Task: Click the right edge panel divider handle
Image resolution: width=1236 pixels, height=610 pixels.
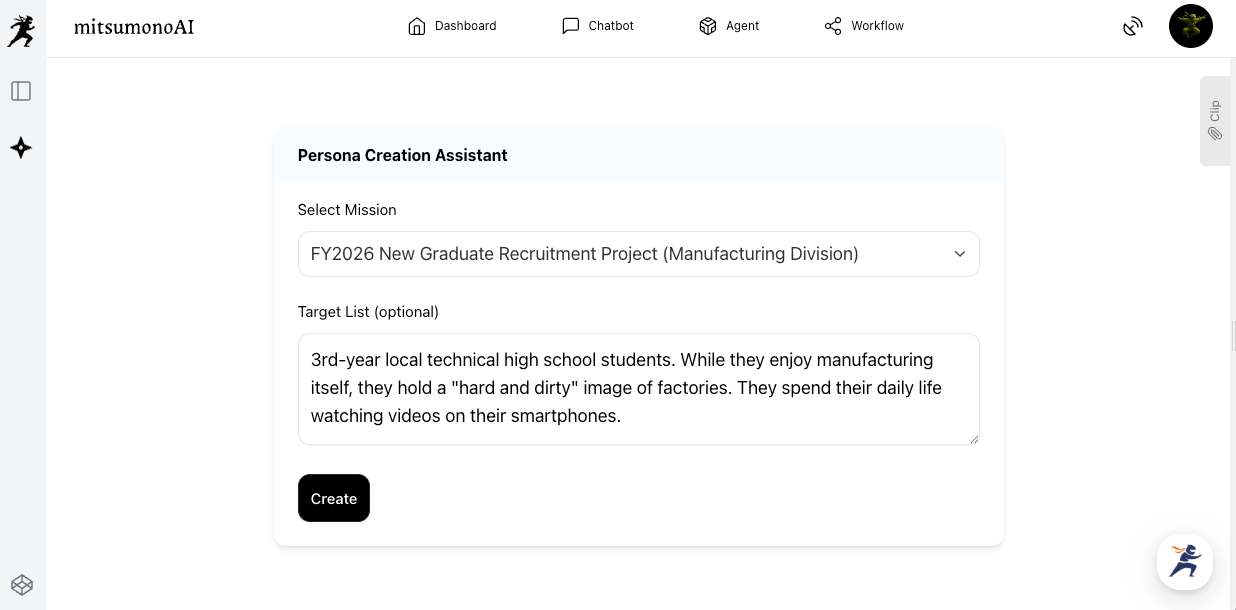Action: click(1233, 336)
